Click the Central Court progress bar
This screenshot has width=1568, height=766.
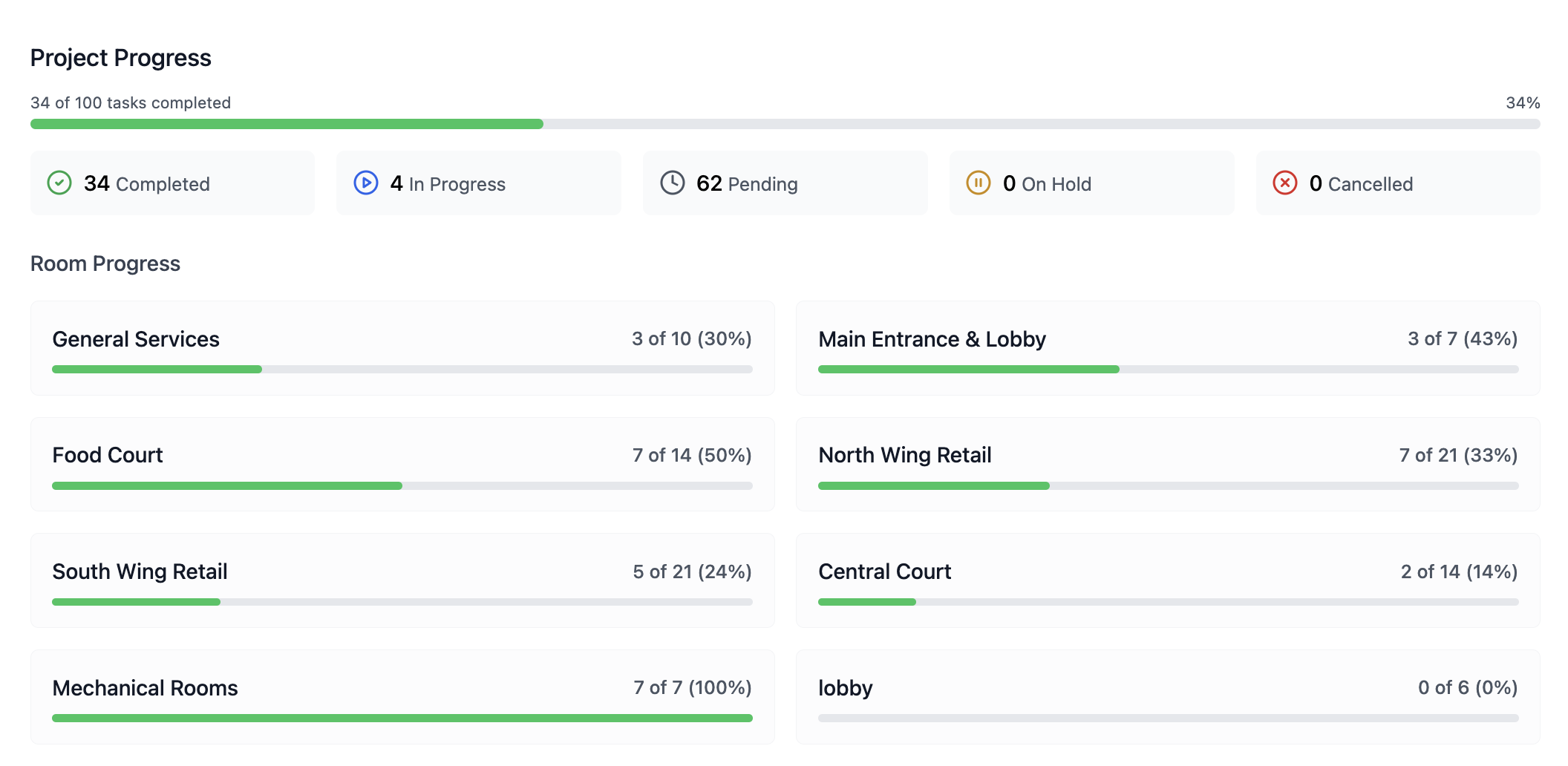(x=1168, y=602)
